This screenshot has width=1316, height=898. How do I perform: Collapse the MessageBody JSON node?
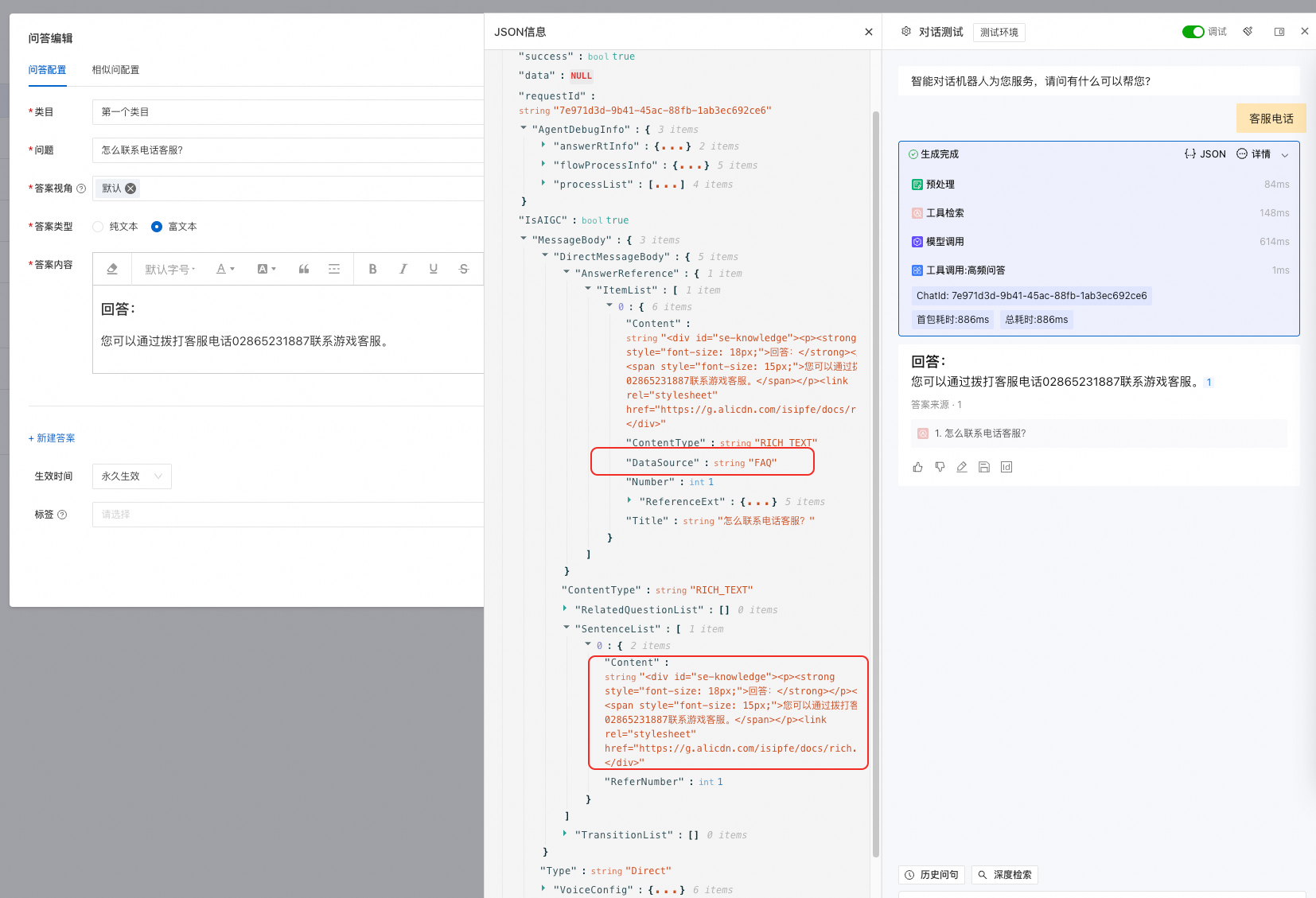coord(524,239)
